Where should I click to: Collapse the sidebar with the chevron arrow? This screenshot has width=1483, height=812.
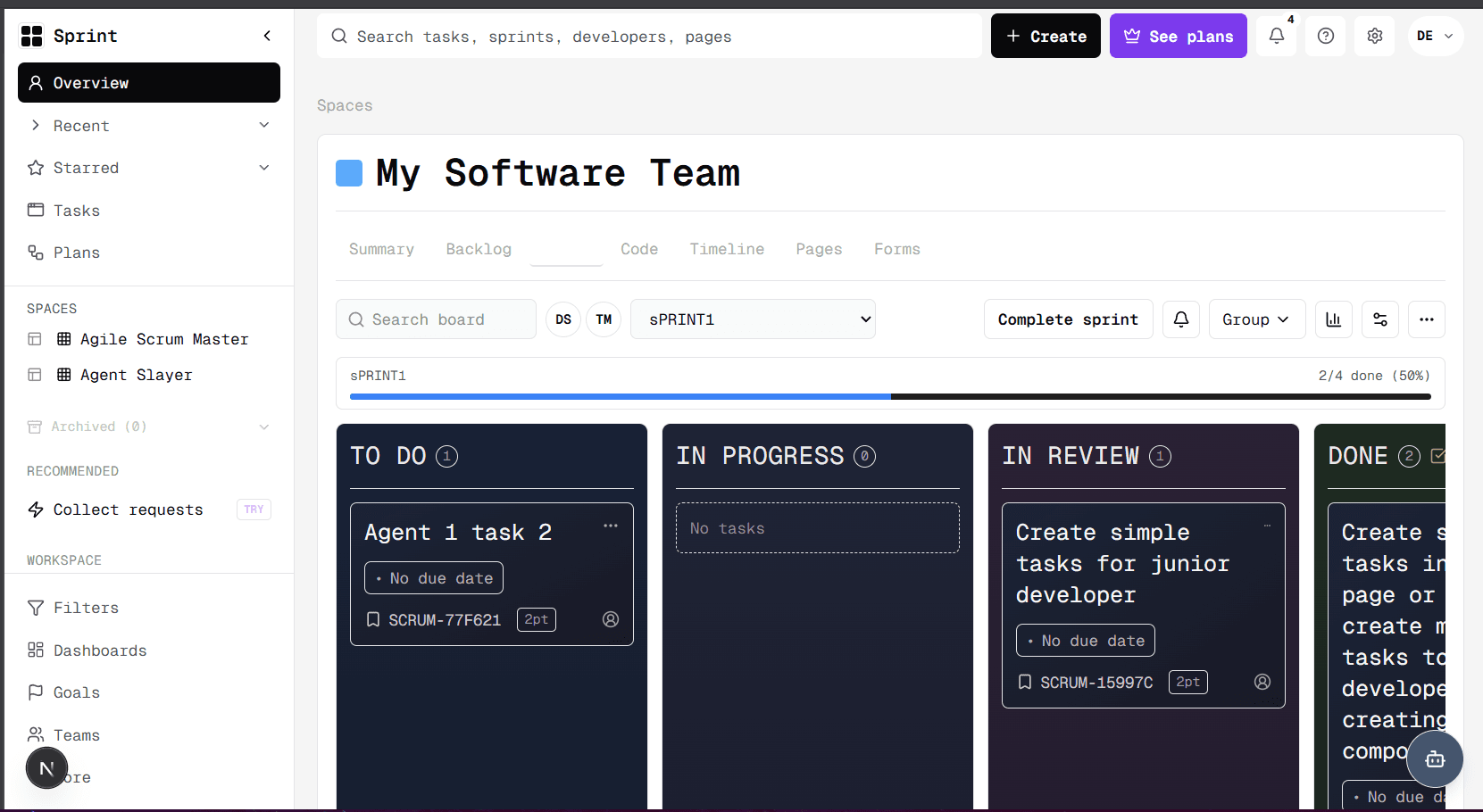coord(267,36)
